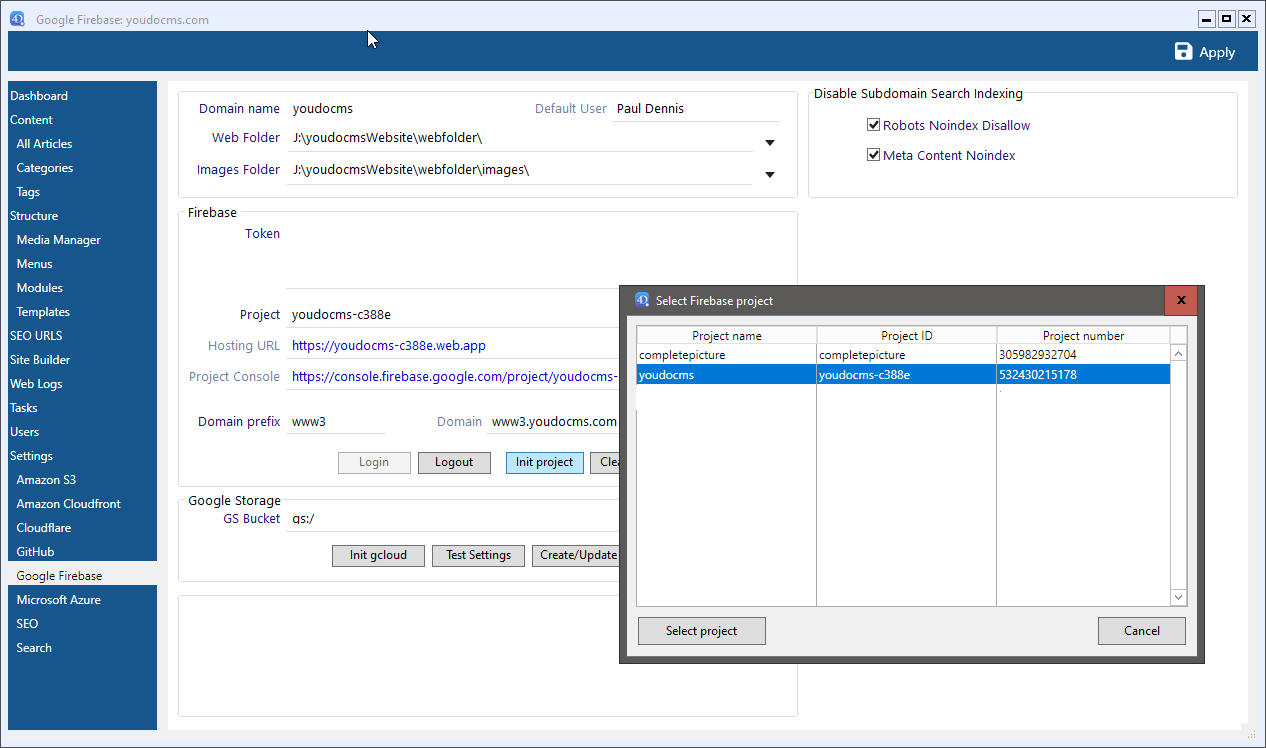This screenshot has width=1266, height=748.
Task: Sort by Project number column header
Action: (1084, 336)
